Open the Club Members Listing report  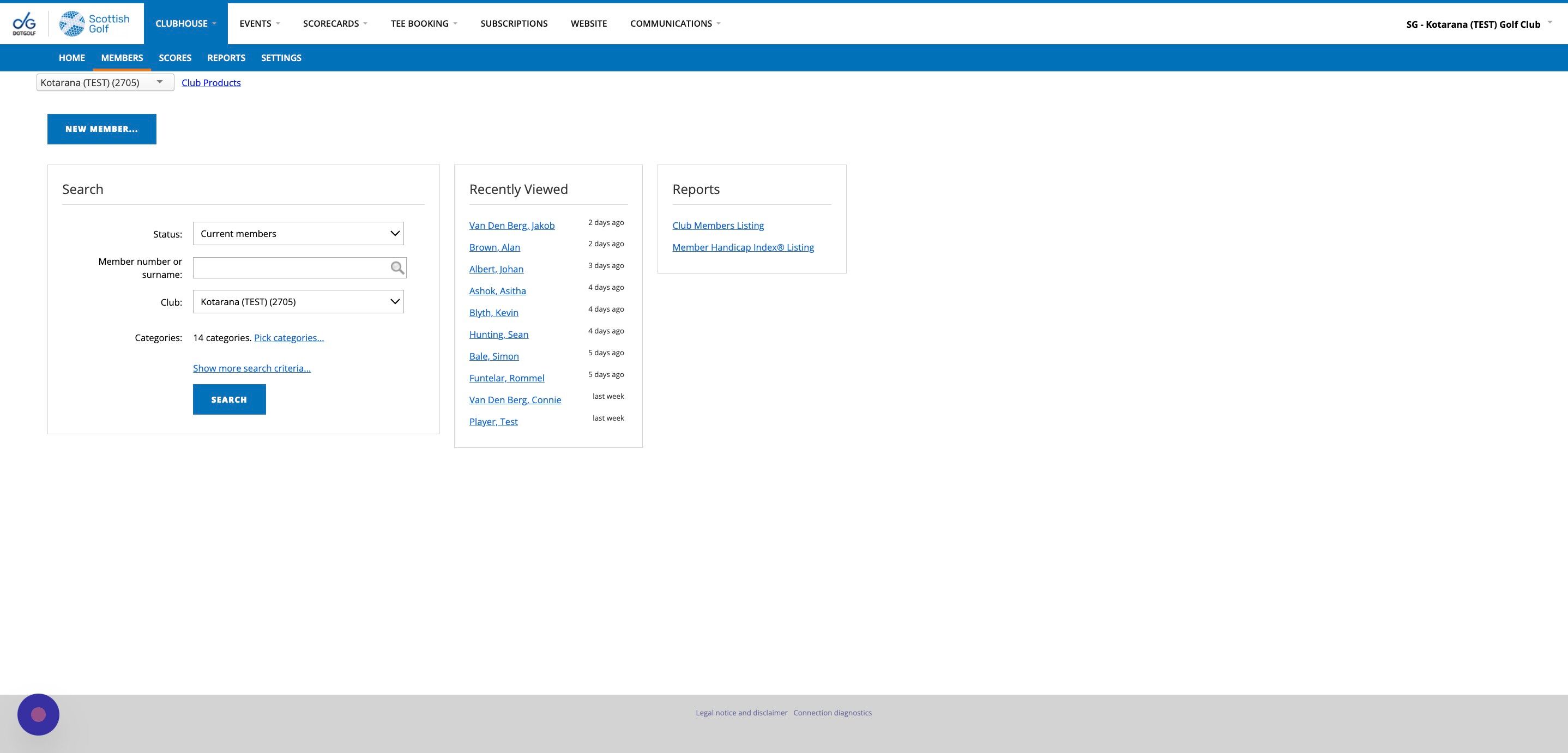pos(717,226)
